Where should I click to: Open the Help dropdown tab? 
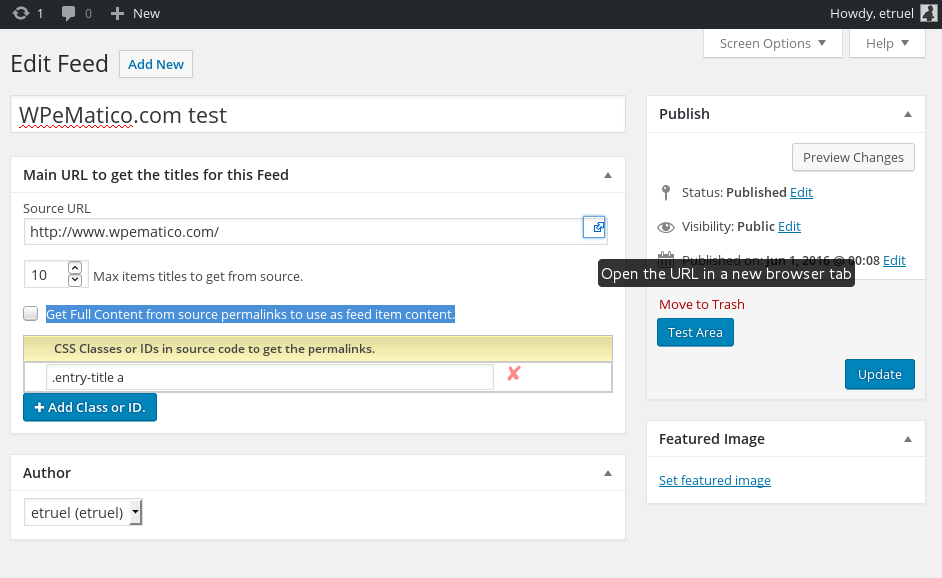pyautogui.click(x=888, y=43)
